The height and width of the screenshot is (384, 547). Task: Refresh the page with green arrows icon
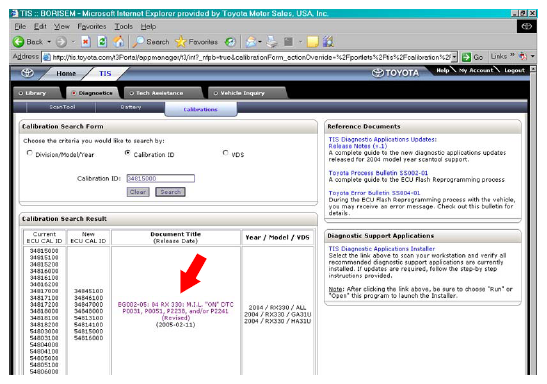coord(102,42)
